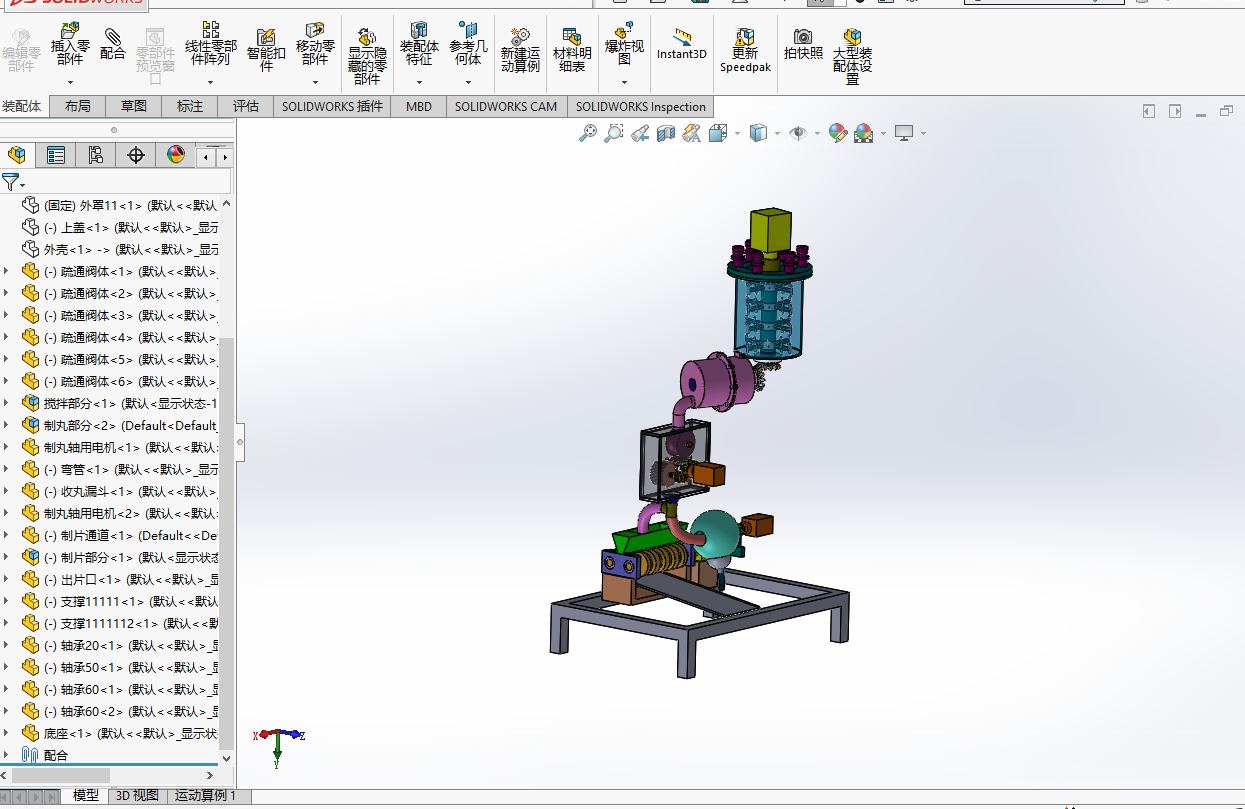Select the FeatureManager design tree tab icon
Viewport: 1245px width, 809px height.
coord(16,155)
